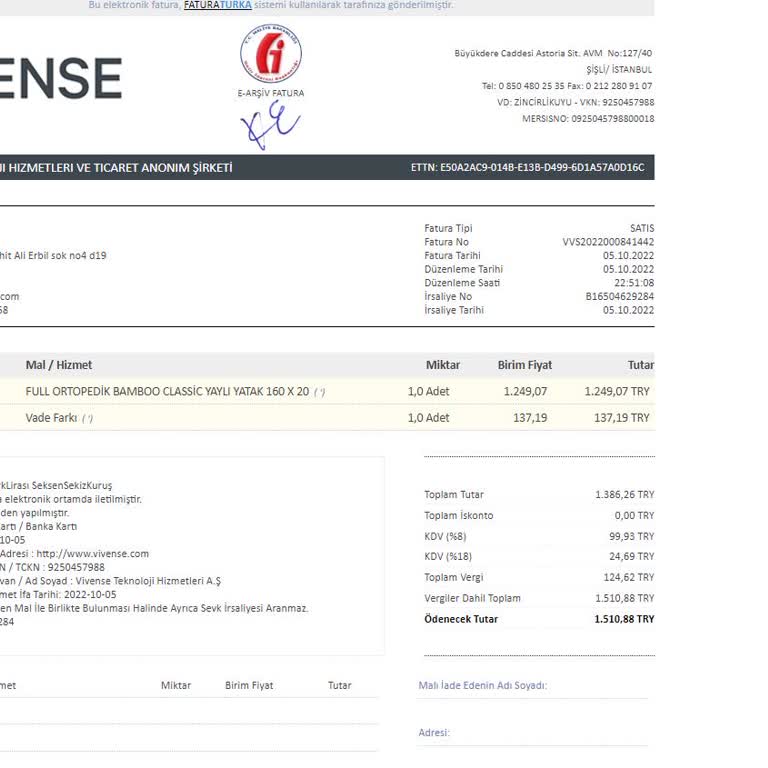Screen dimensions: 768x768
Task: Click the Ödenecek Tutar label
Action: (461, 619)
